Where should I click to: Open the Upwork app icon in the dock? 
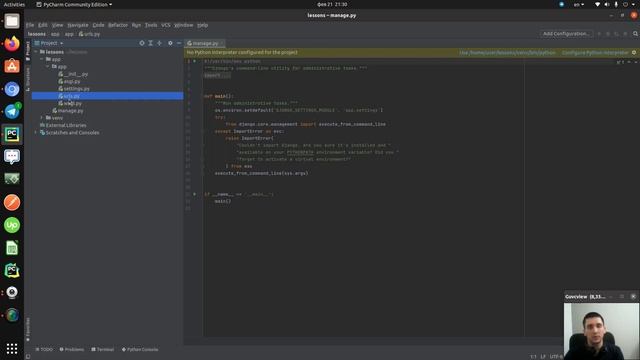coord(12,225)
